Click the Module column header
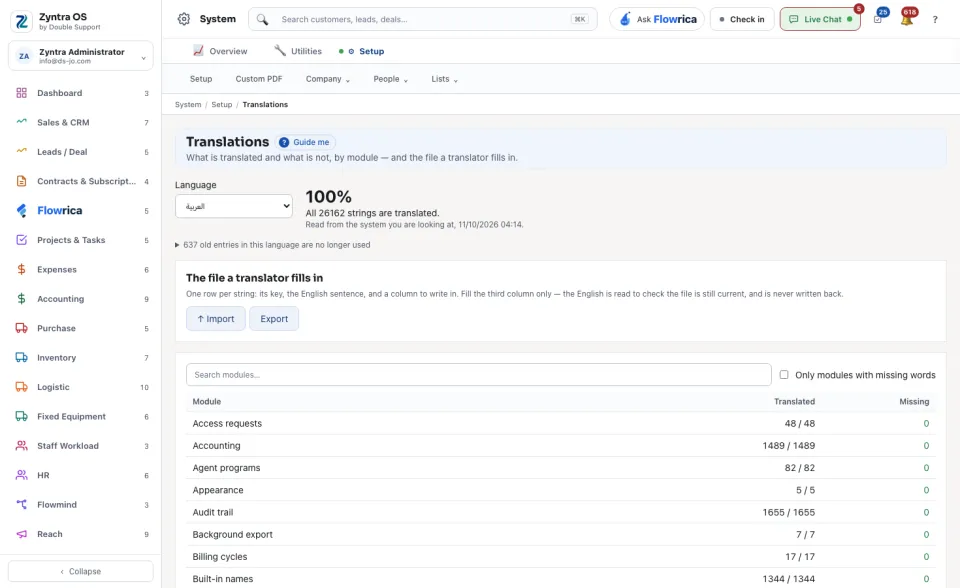960x588 pixels. pos(206,401)
